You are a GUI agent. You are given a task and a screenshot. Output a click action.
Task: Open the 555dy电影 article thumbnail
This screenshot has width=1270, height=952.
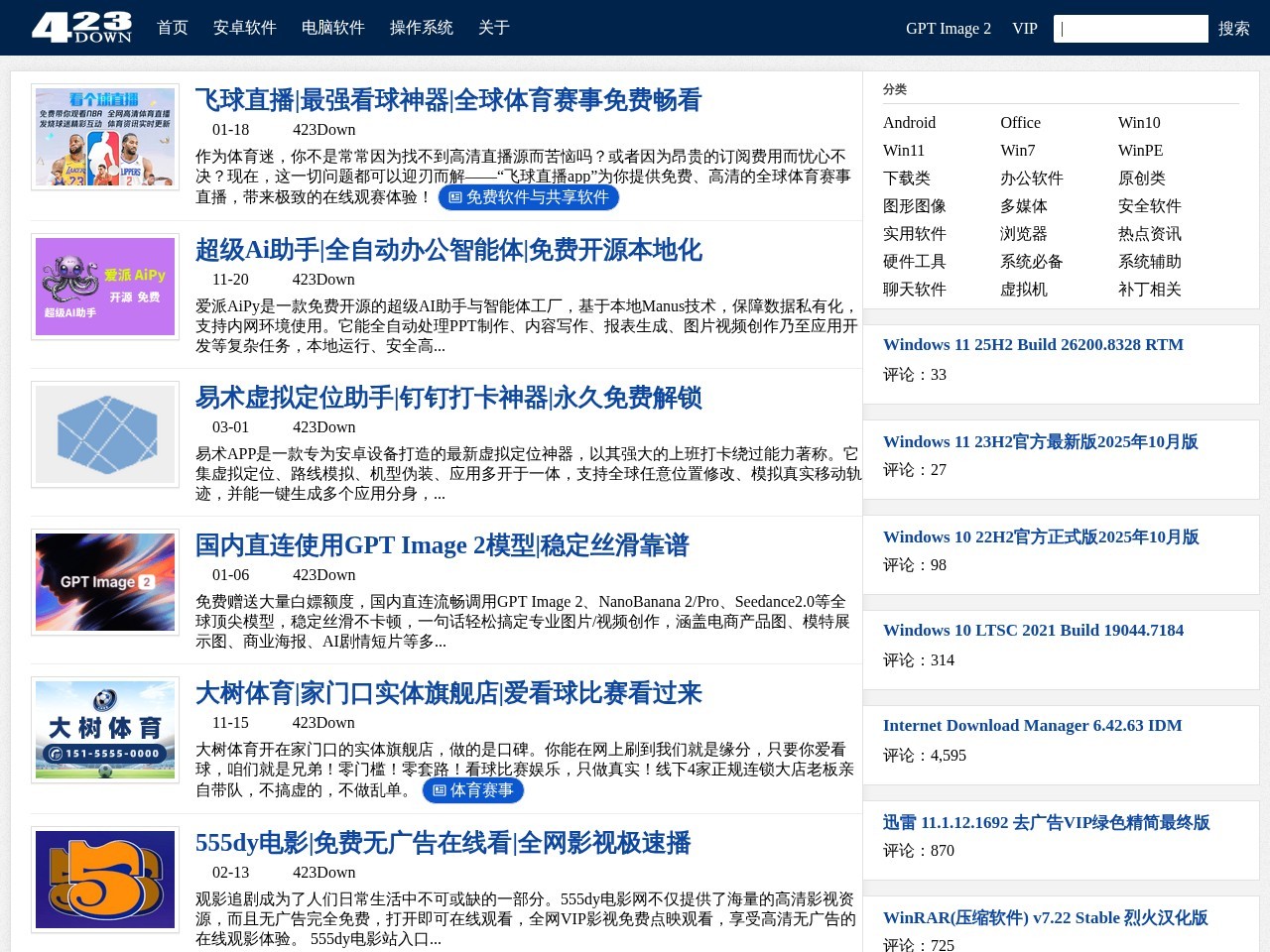(105, 880)
